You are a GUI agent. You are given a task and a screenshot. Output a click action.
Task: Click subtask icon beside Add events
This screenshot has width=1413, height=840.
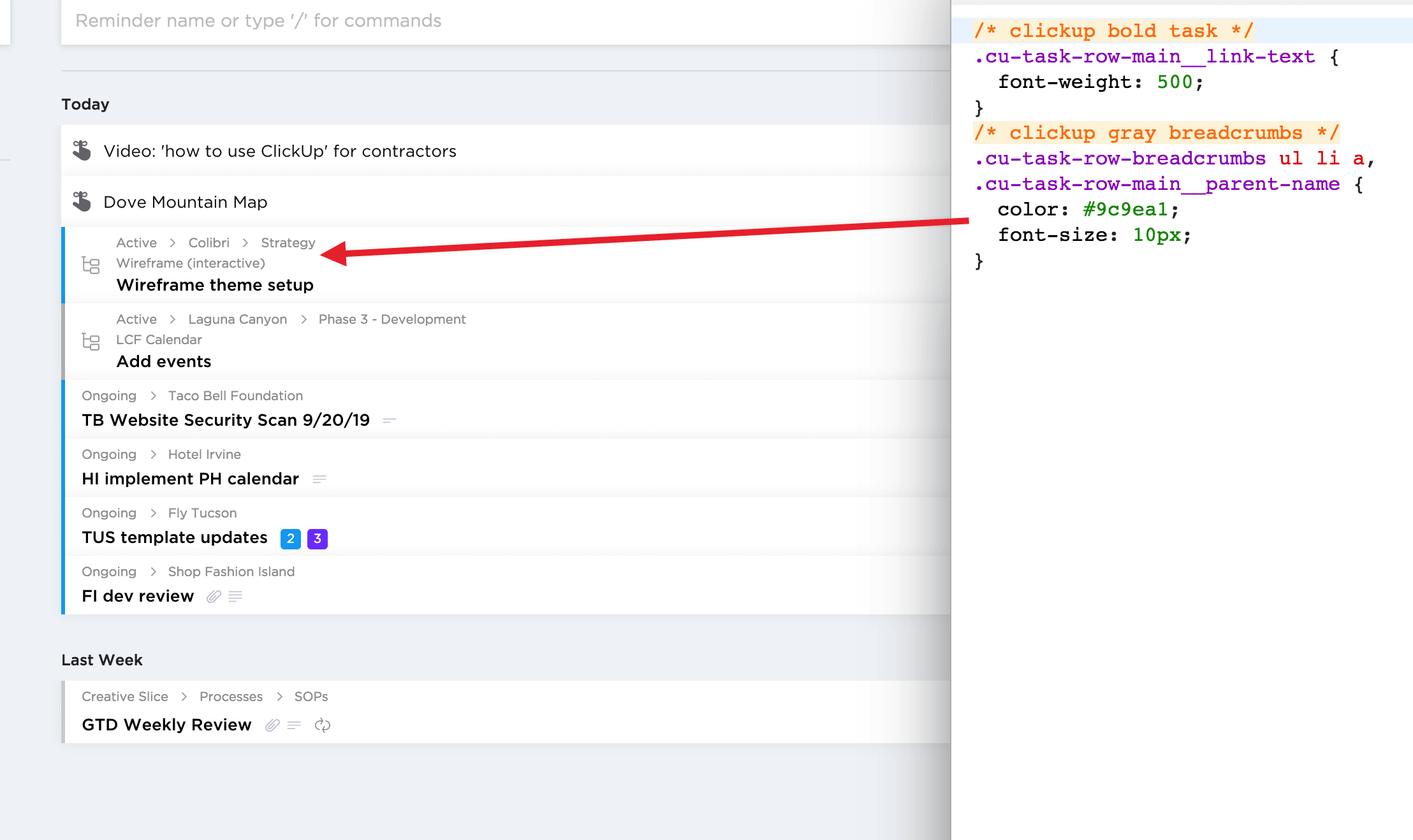click(91, 342)
